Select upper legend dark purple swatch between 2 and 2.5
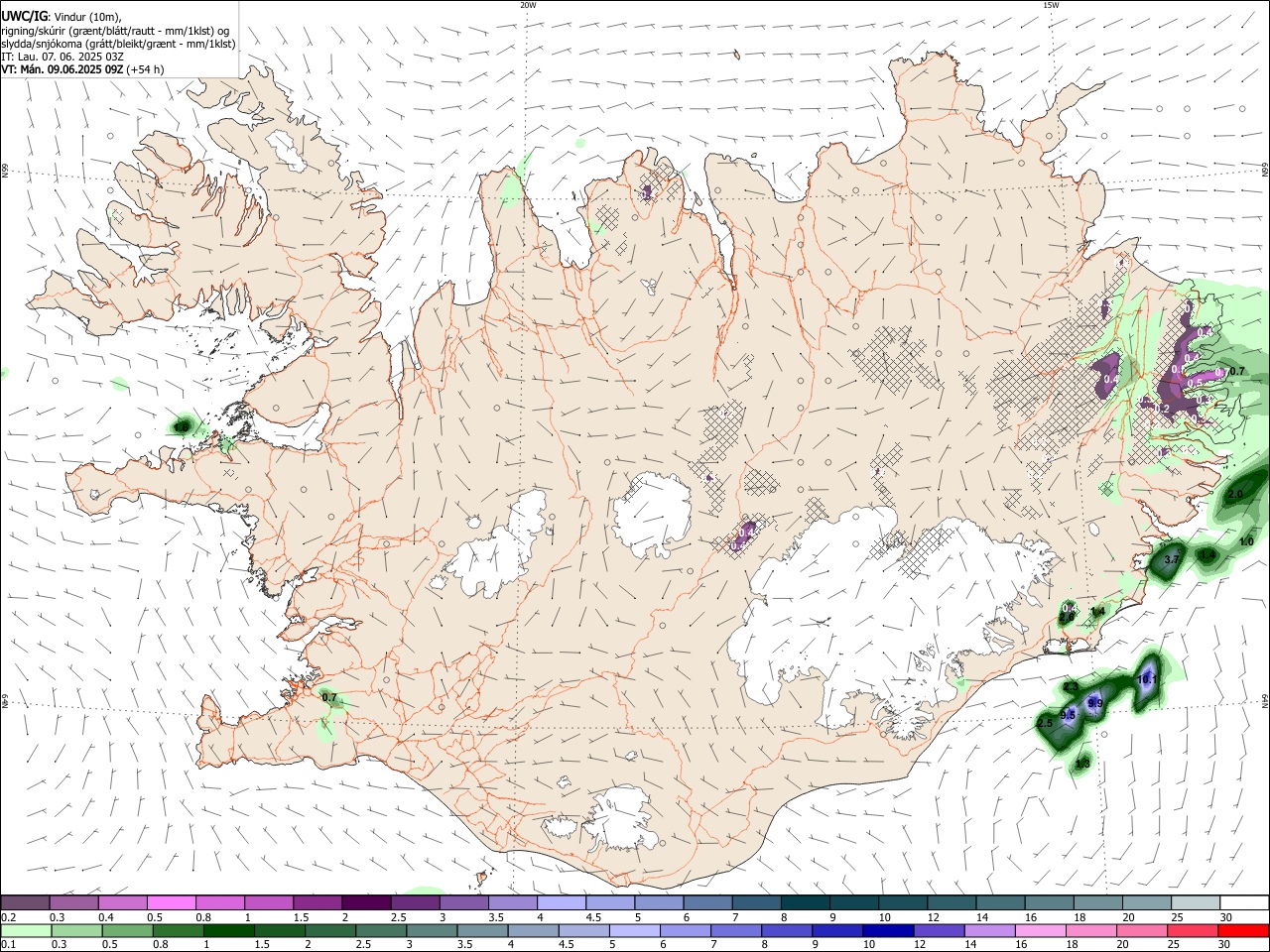The width and height of the screenshot is (1270, 952). click(x=366, y=902)
